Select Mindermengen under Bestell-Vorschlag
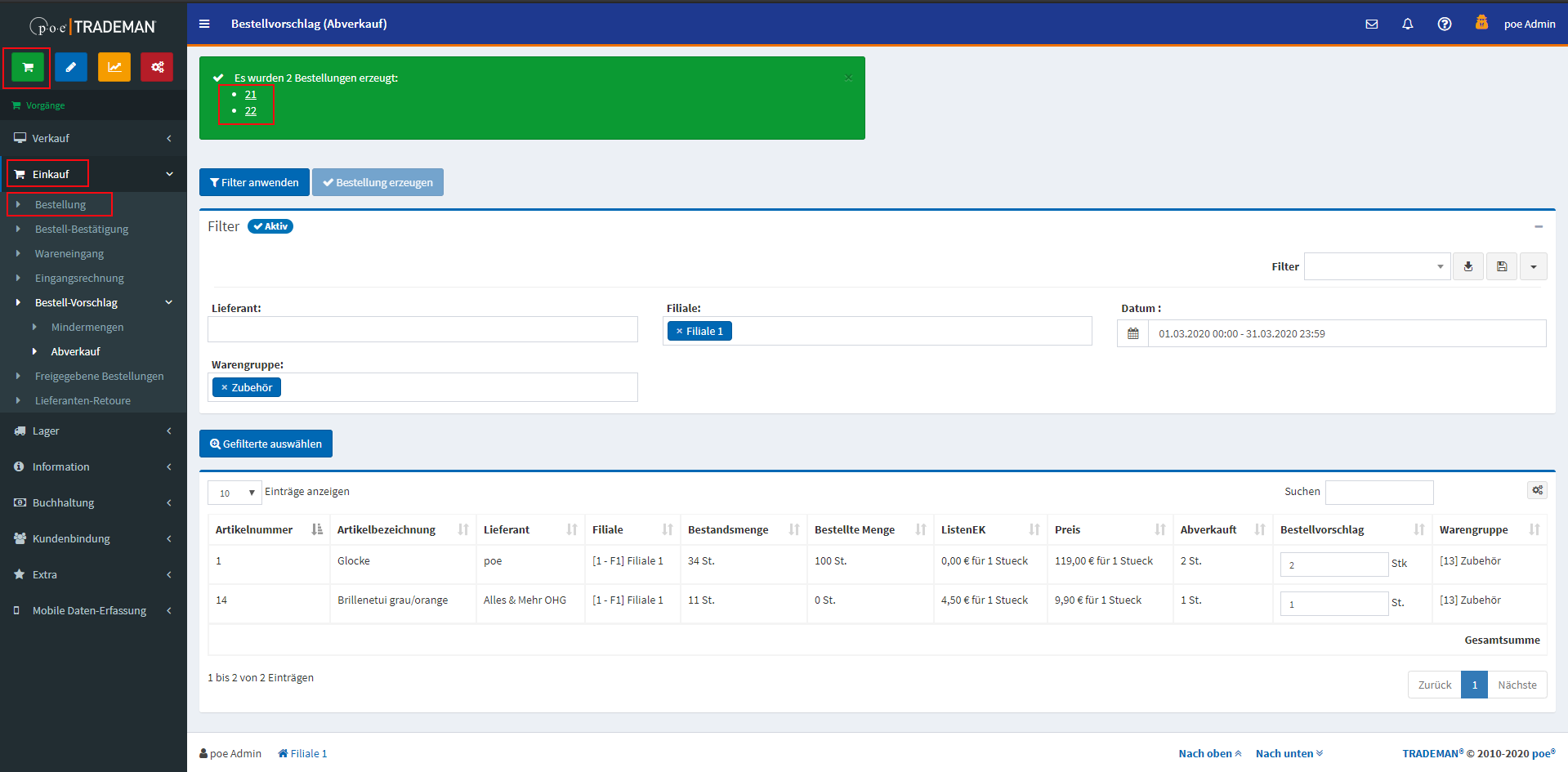This screenshot has height=772, width=1568. point(87,327)
